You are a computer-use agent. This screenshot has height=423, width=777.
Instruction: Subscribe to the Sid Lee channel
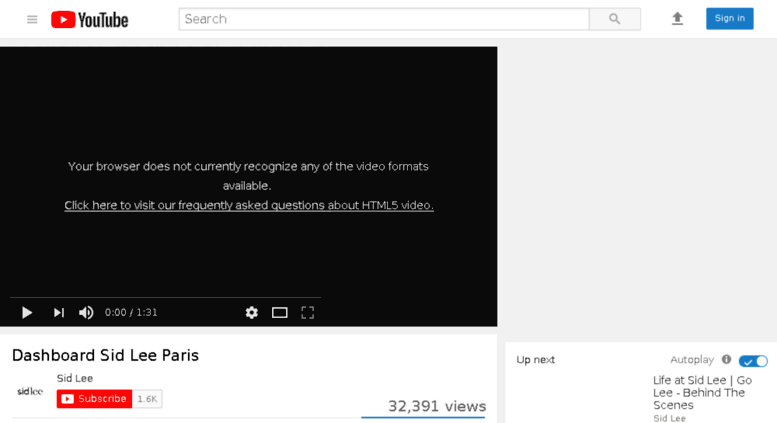pos(94,399)
